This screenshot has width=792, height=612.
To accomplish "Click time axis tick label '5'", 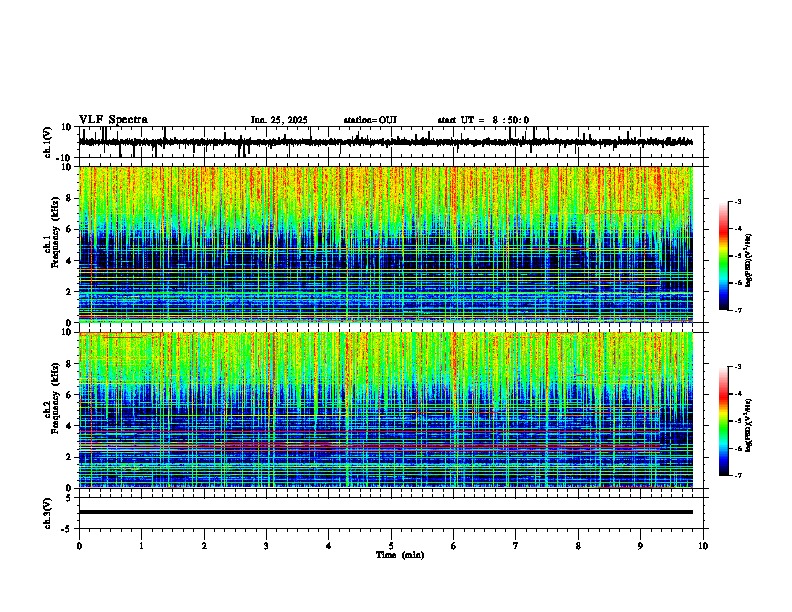I will pos(391,546).
